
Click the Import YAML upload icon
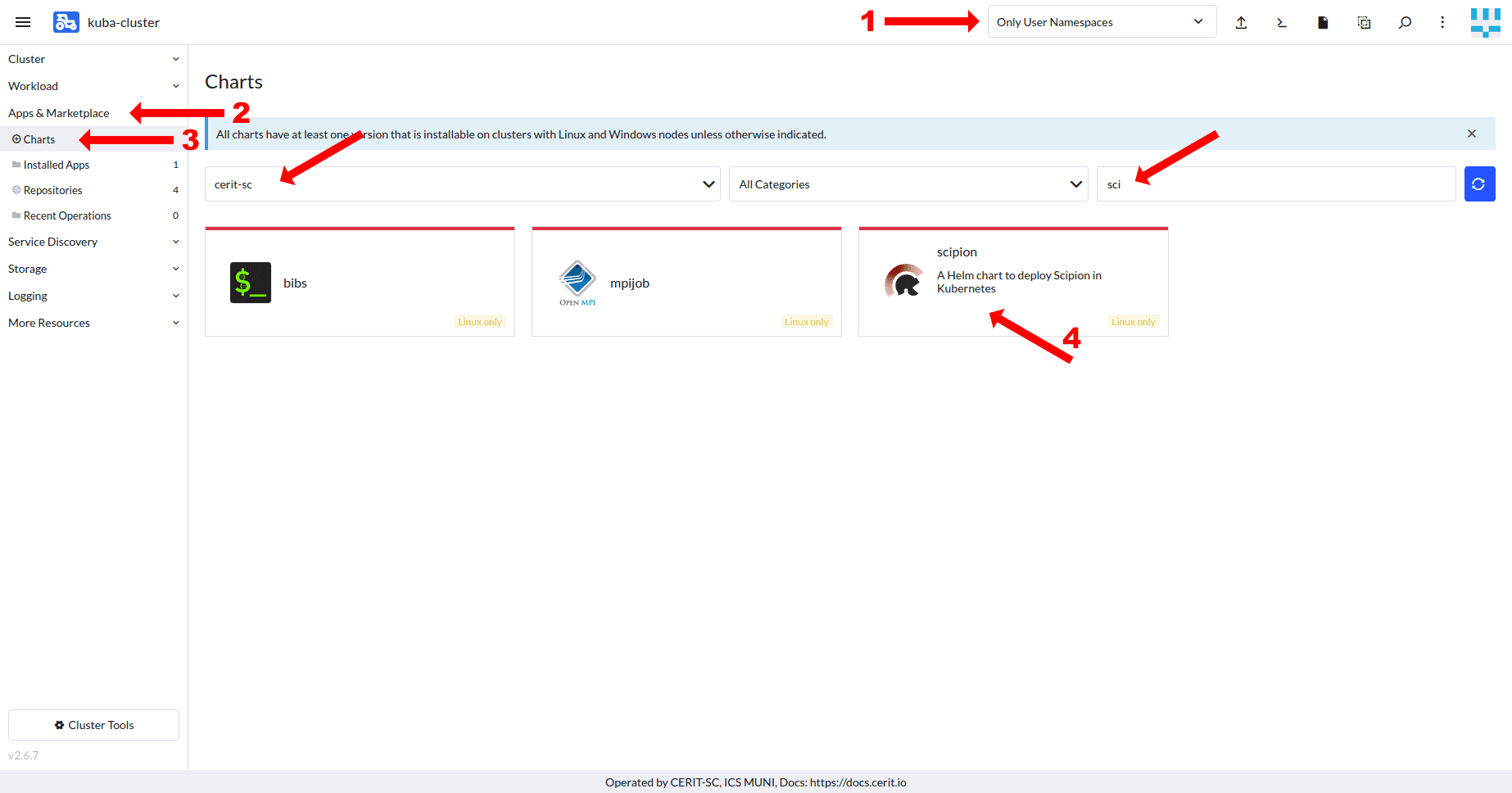coord(1241,23)
